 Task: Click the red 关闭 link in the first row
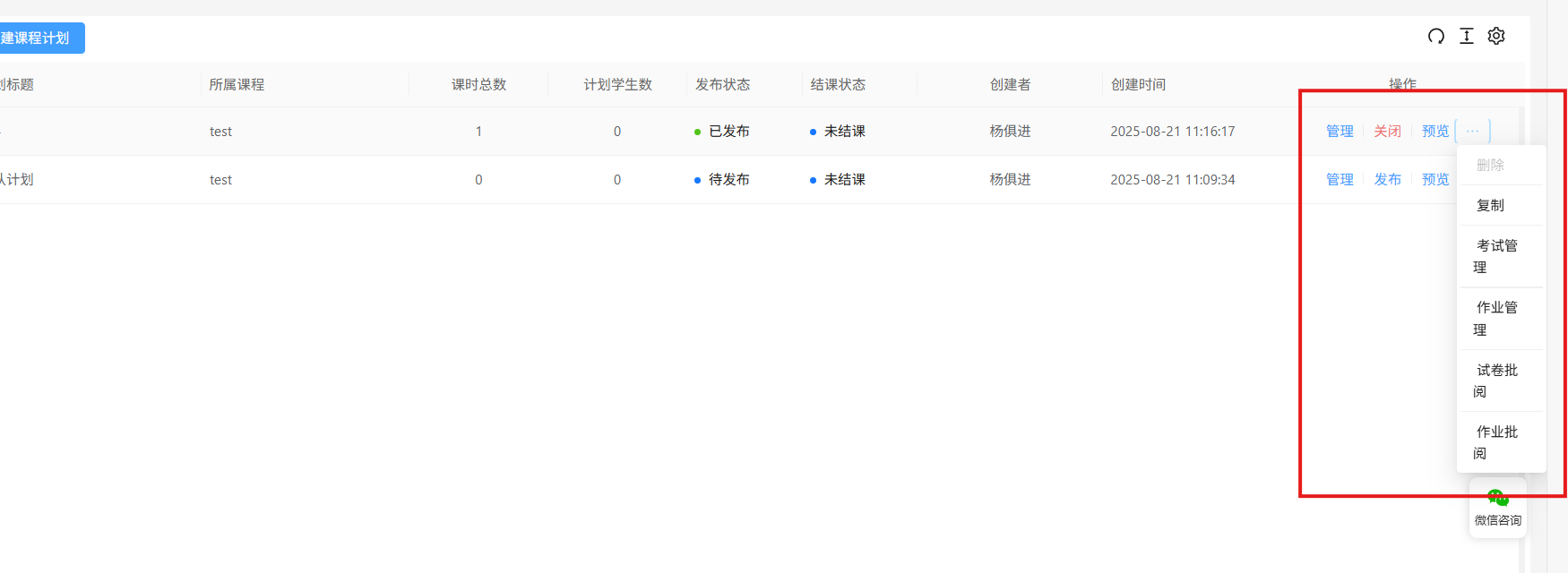(1387, 131)
